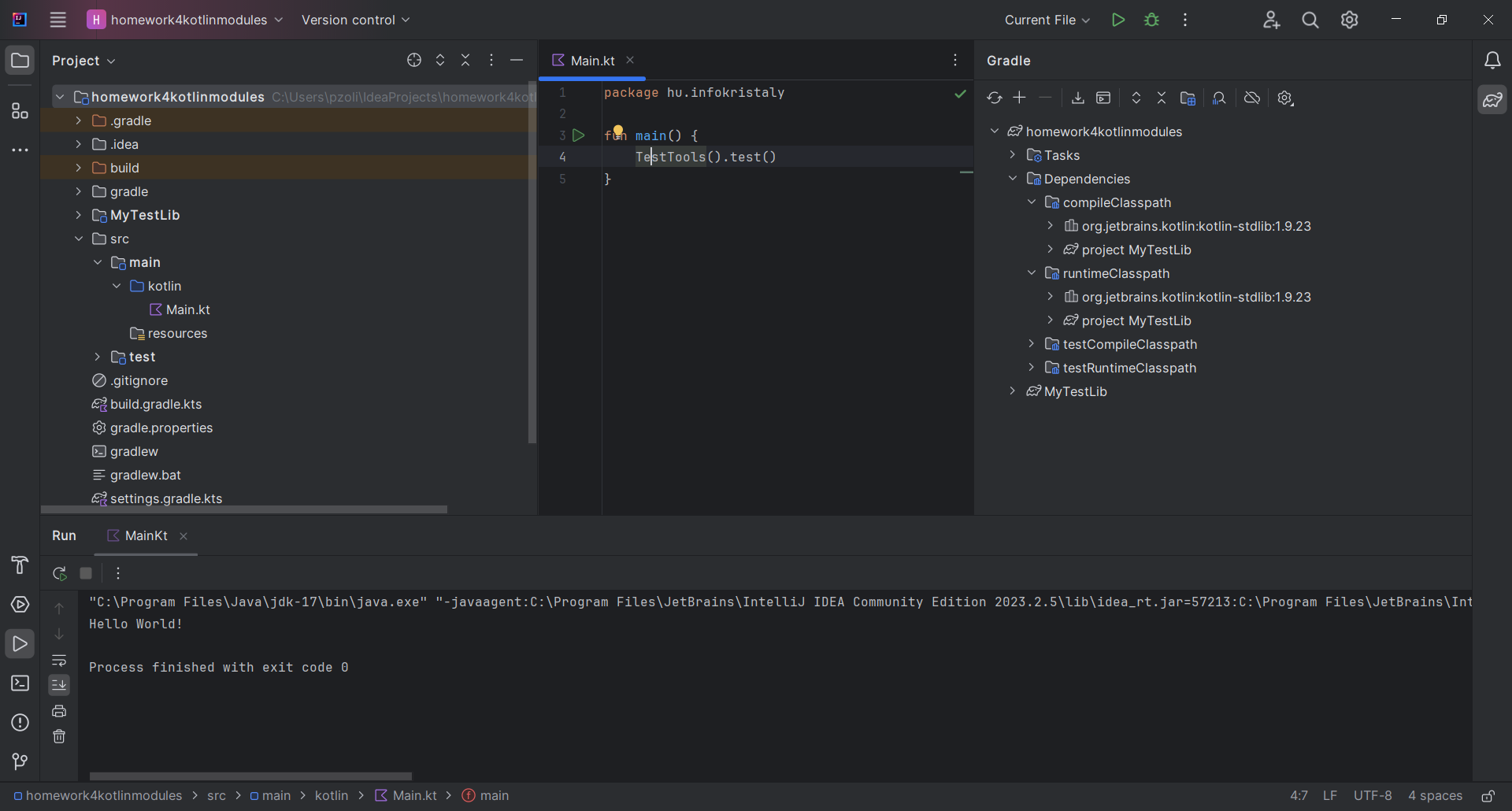Open Gradle build tool settings wrench
Image resolution: width=1512 pixels, height=811 pixels.
[x=1285, y=98]
